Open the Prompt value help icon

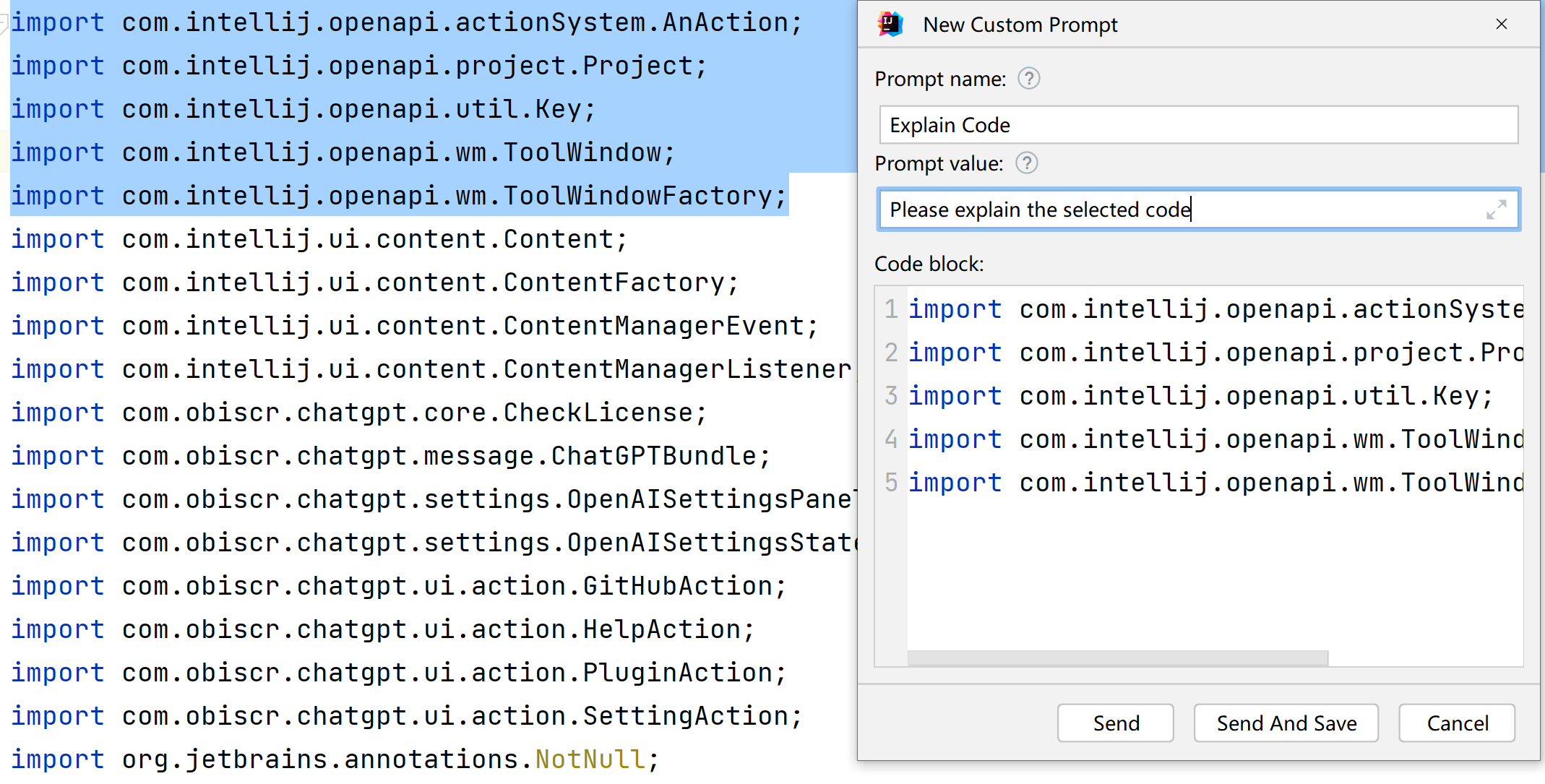[x=1026, y=163]
